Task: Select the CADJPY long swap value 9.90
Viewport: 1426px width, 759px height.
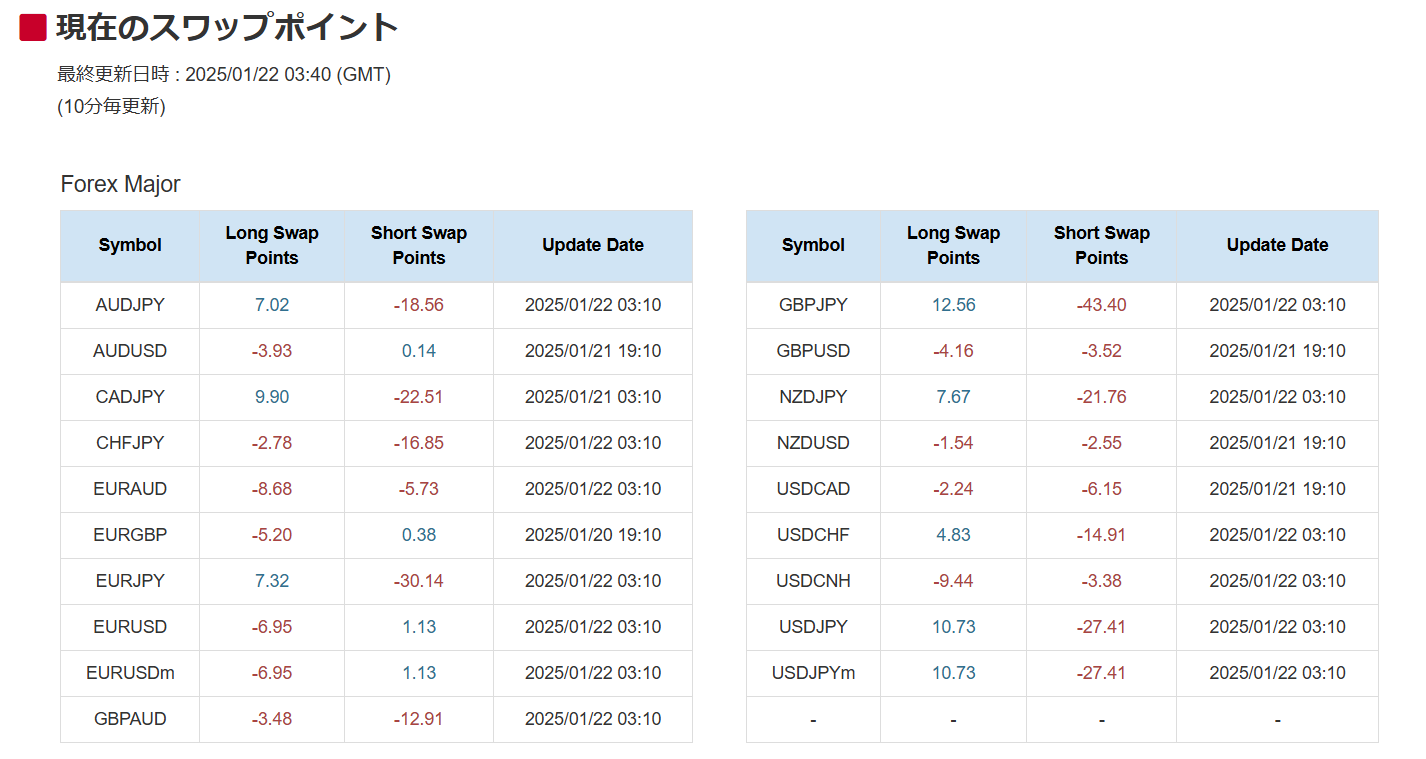Action: pos(272,397)
